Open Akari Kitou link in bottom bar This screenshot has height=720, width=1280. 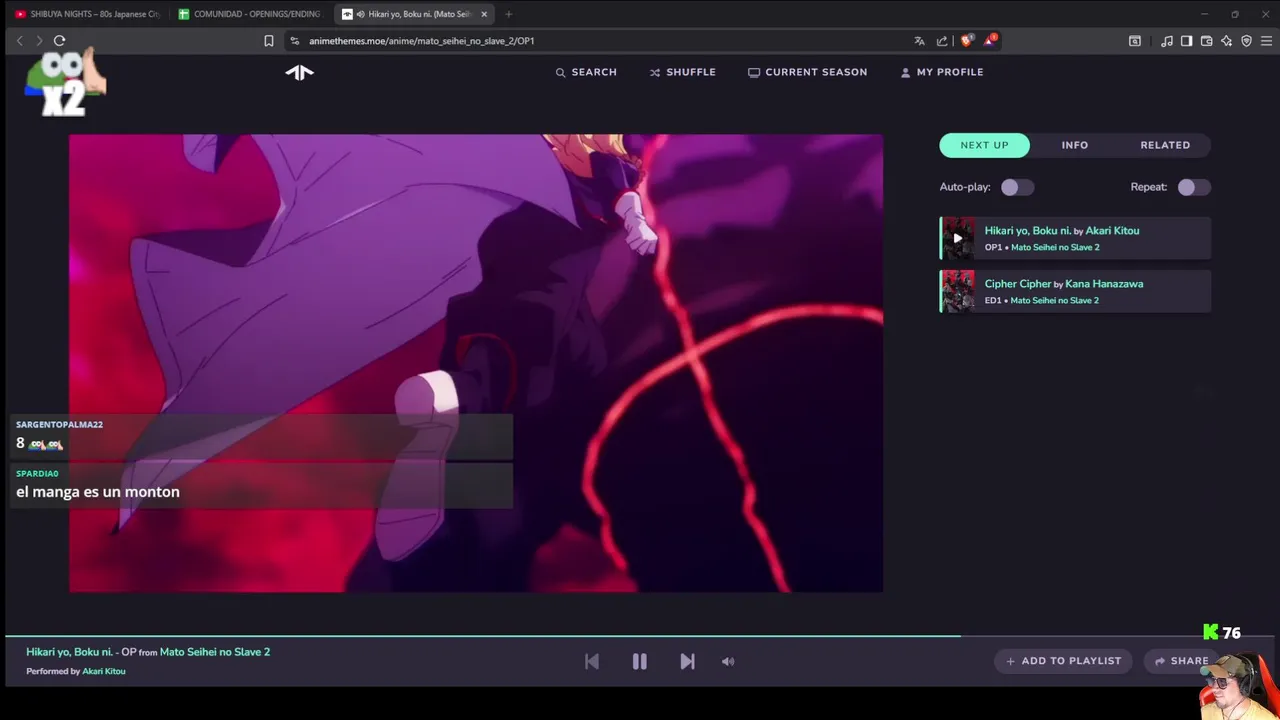[104, 671]
